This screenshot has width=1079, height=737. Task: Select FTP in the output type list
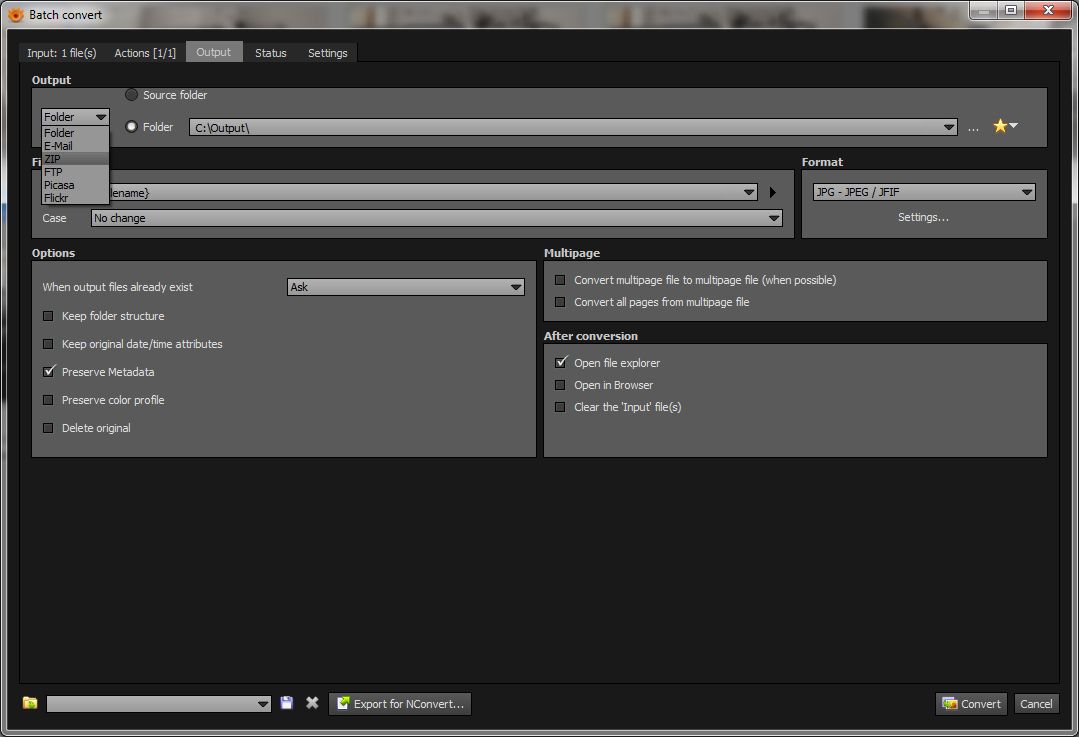pos(53,172)
